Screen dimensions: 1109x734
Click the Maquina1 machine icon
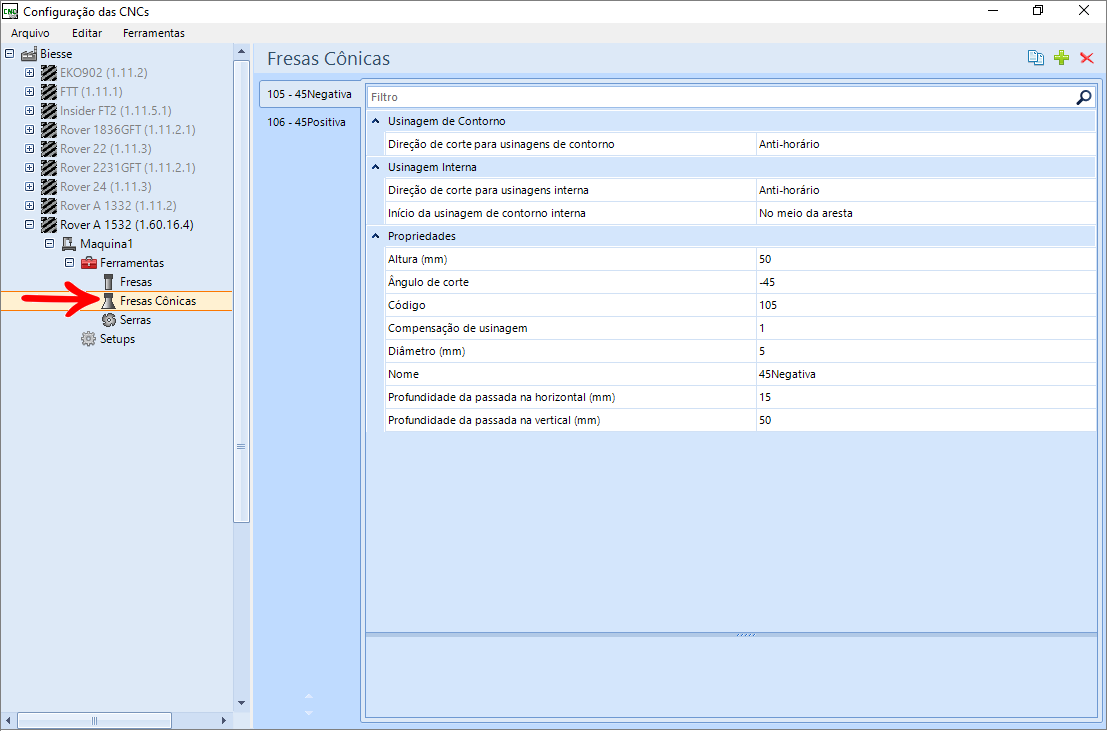[x=69, y=244]
